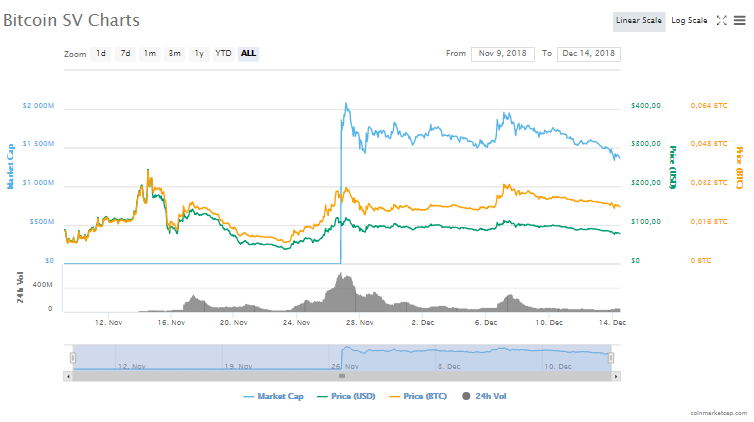This screenshot has width=754, height=422.
Task: Click the 10. Dec date axis label
Action: click(549, 323)
